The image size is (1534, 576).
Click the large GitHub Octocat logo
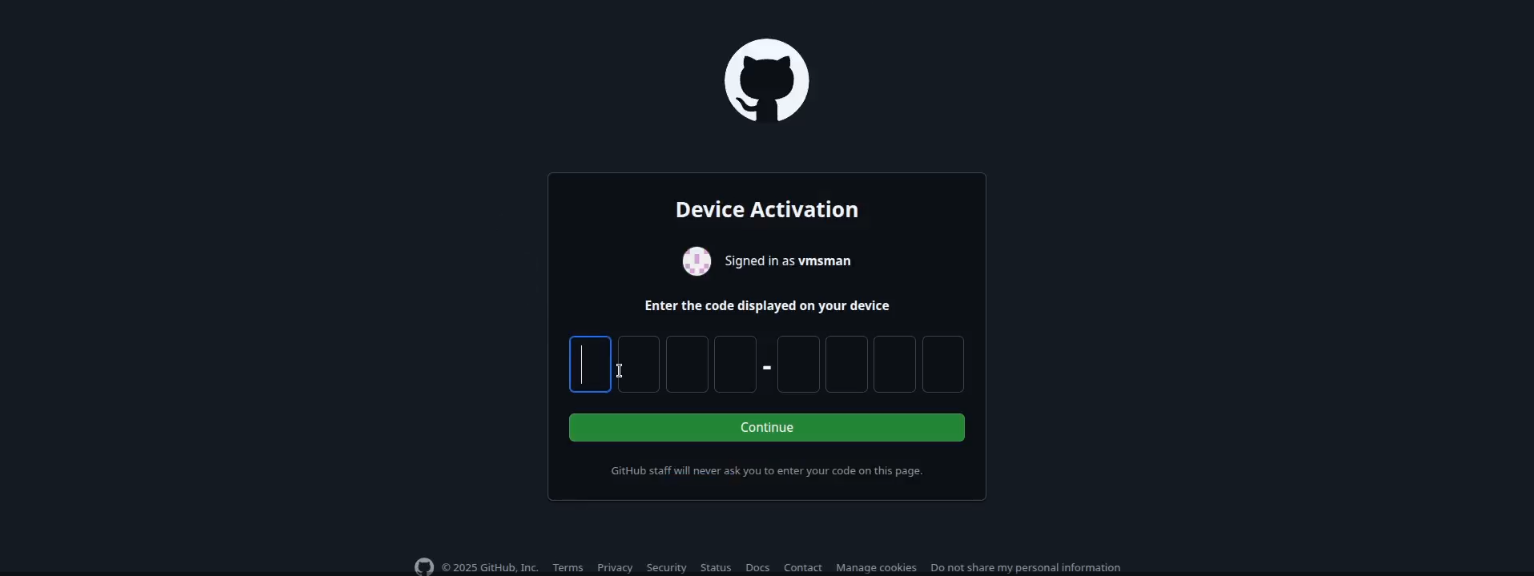tap(767, 81)
